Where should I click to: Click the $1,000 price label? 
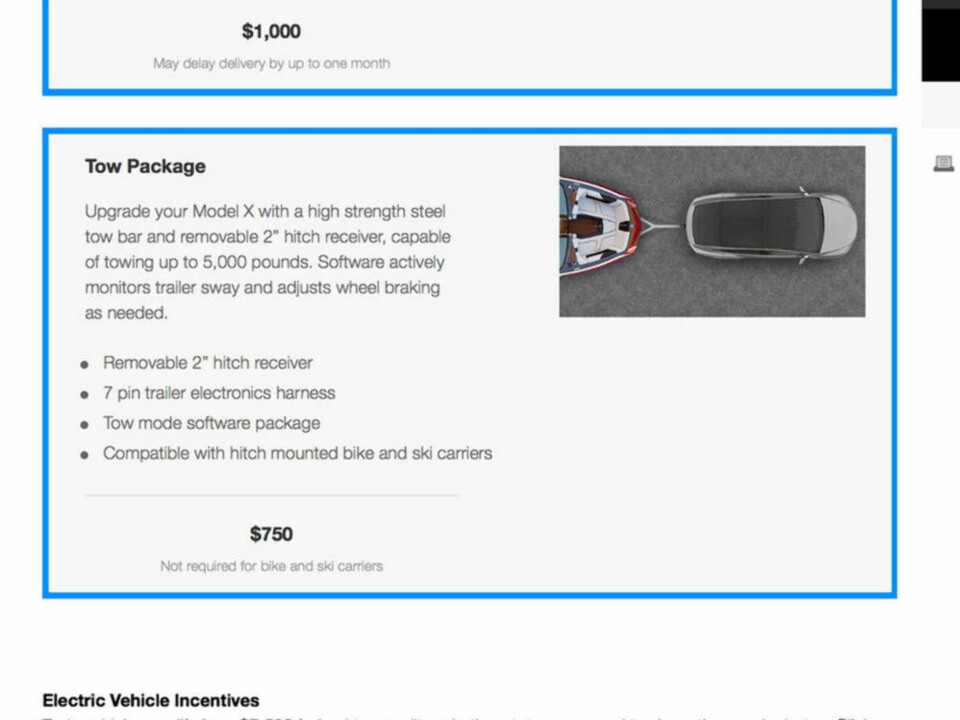pyautogui.click(x=271, y=31)
